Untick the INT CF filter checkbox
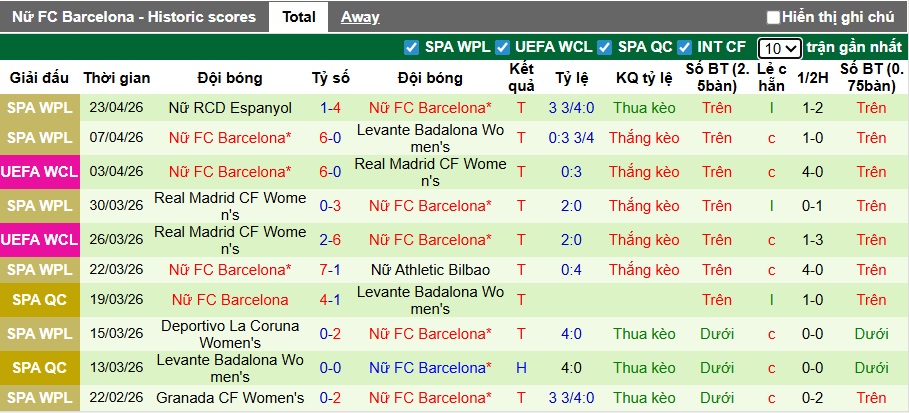The height and width of the screenshot is (413, 909). (684, 47)
